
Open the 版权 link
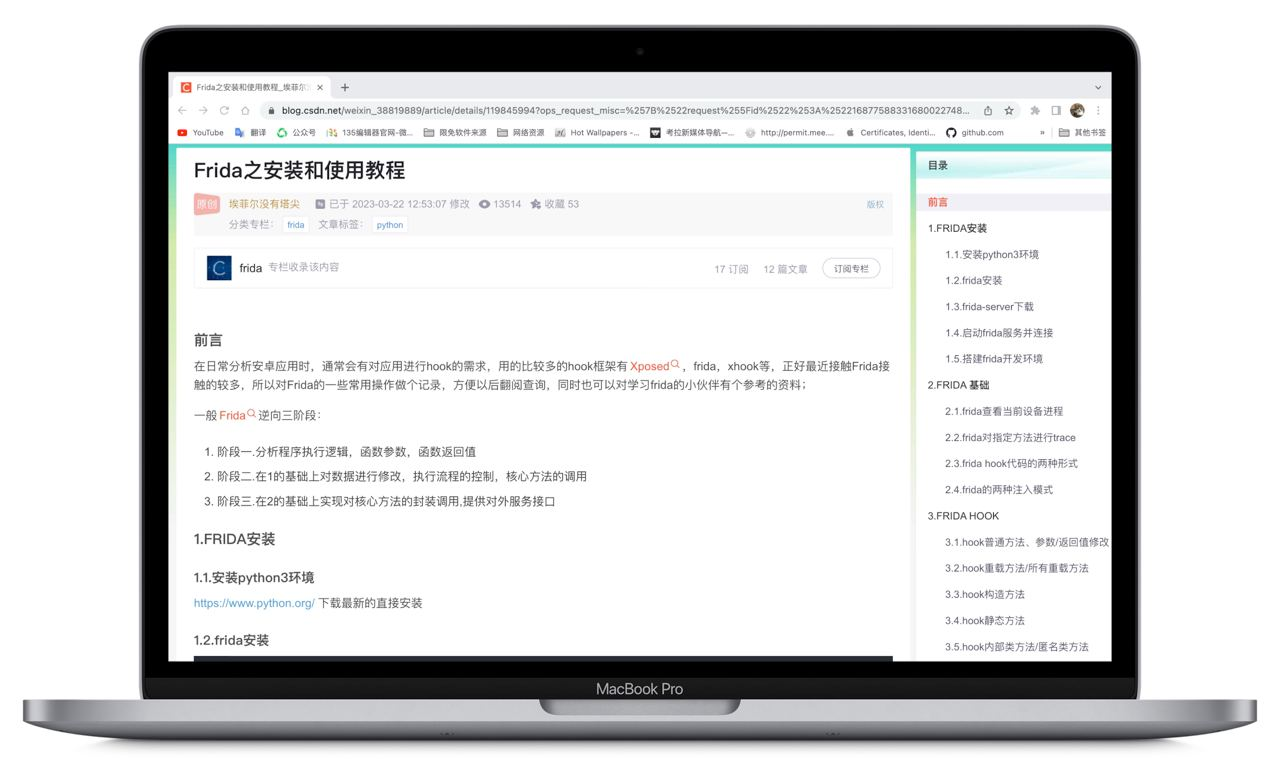(x=875, y=204)
